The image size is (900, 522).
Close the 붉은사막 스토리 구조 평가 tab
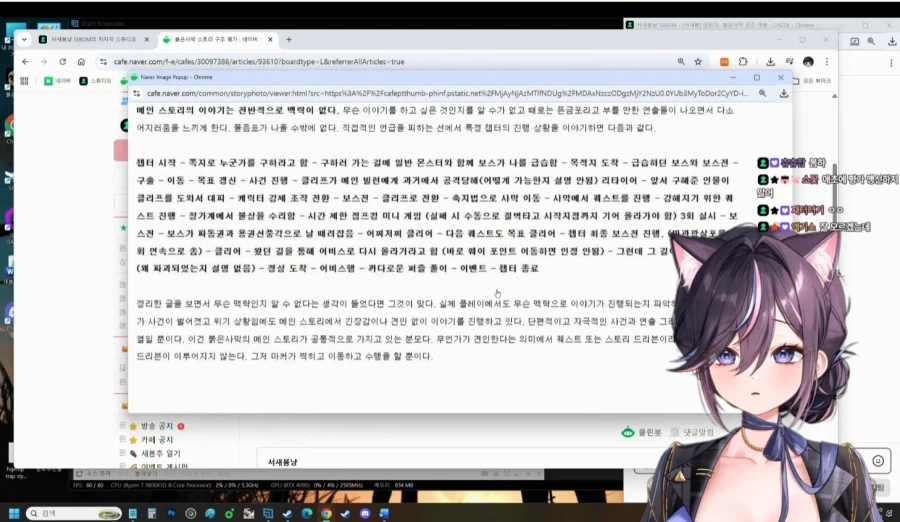tap(270, 40)
